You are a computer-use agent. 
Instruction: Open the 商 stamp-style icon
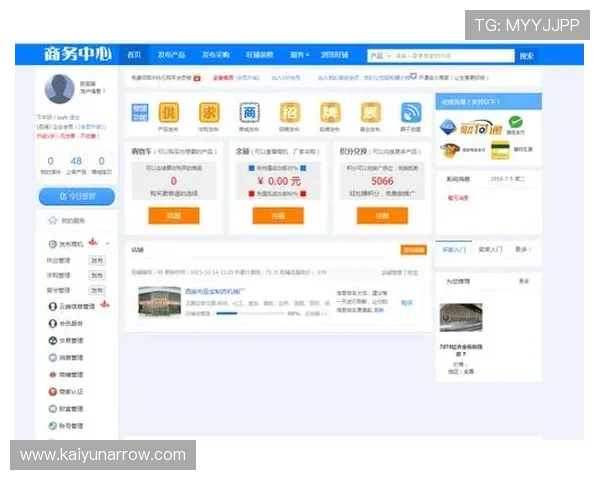249,113
